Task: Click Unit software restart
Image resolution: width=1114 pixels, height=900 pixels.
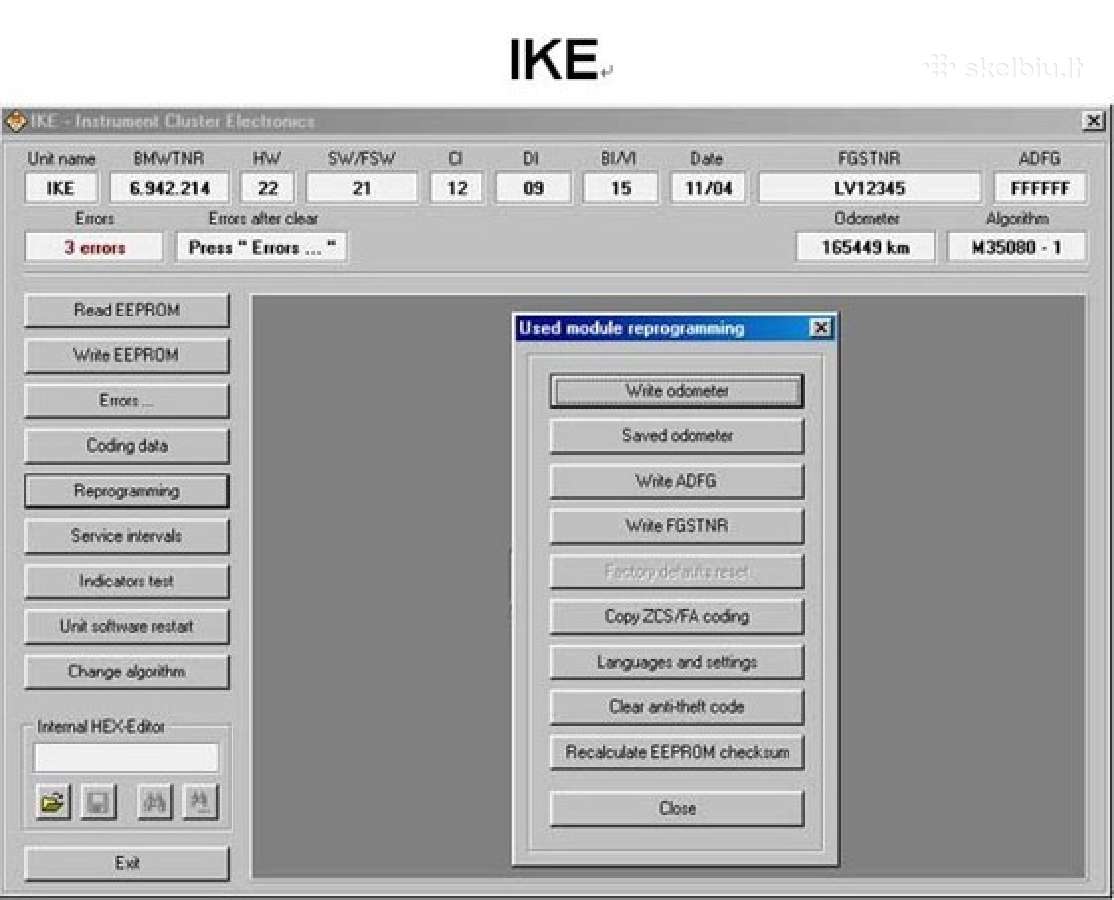Action: (126, 627)
